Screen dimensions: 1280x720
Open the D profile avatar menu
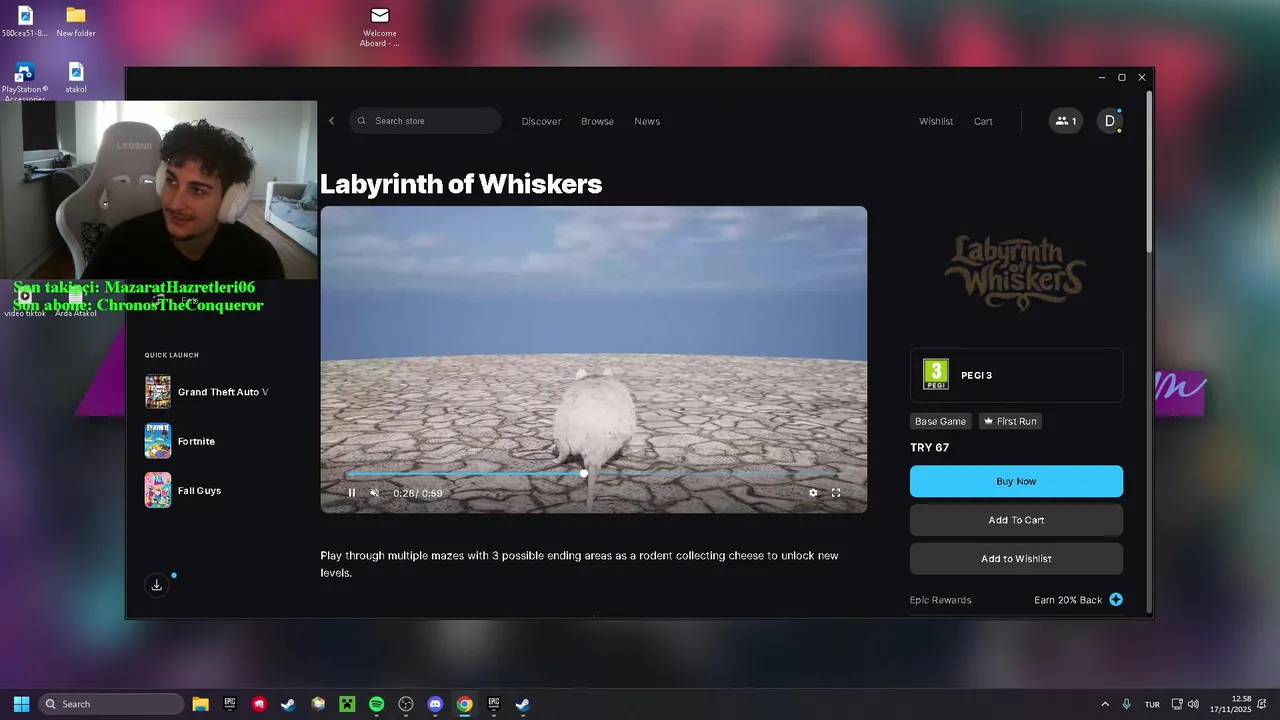coord(1109,121)
